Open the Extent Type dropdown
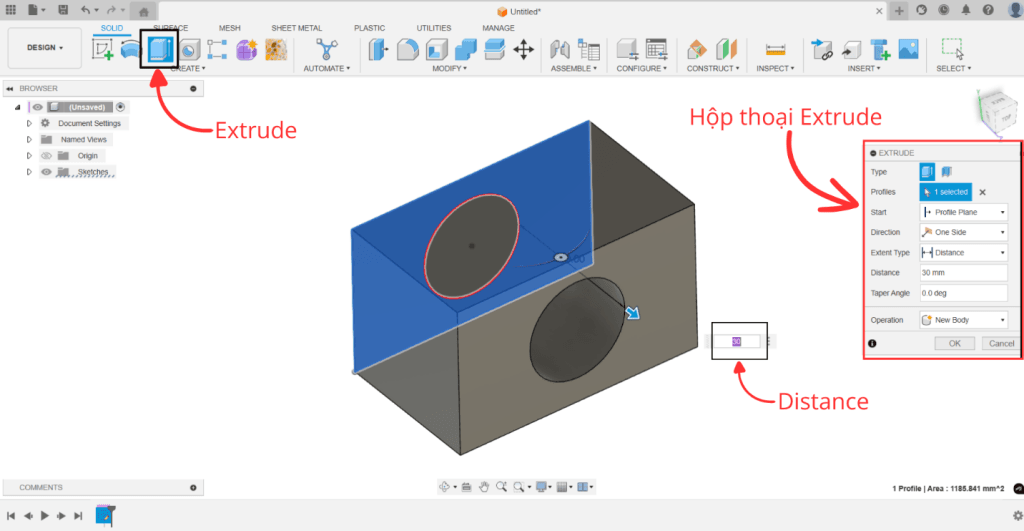 [962, 253]
